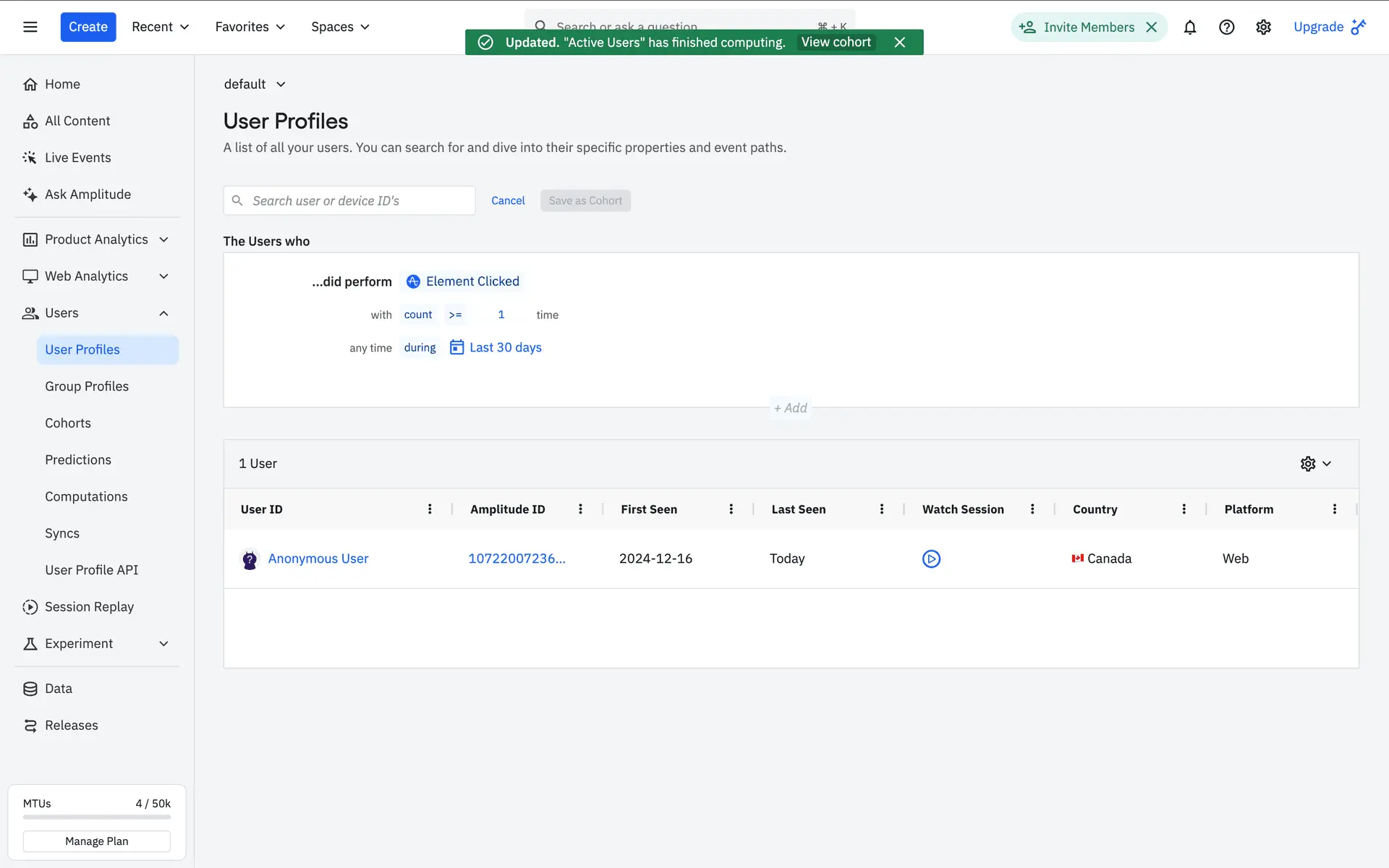Open the settings gear in top bar
This screenshot has width=1389, height=868.
1263,27
